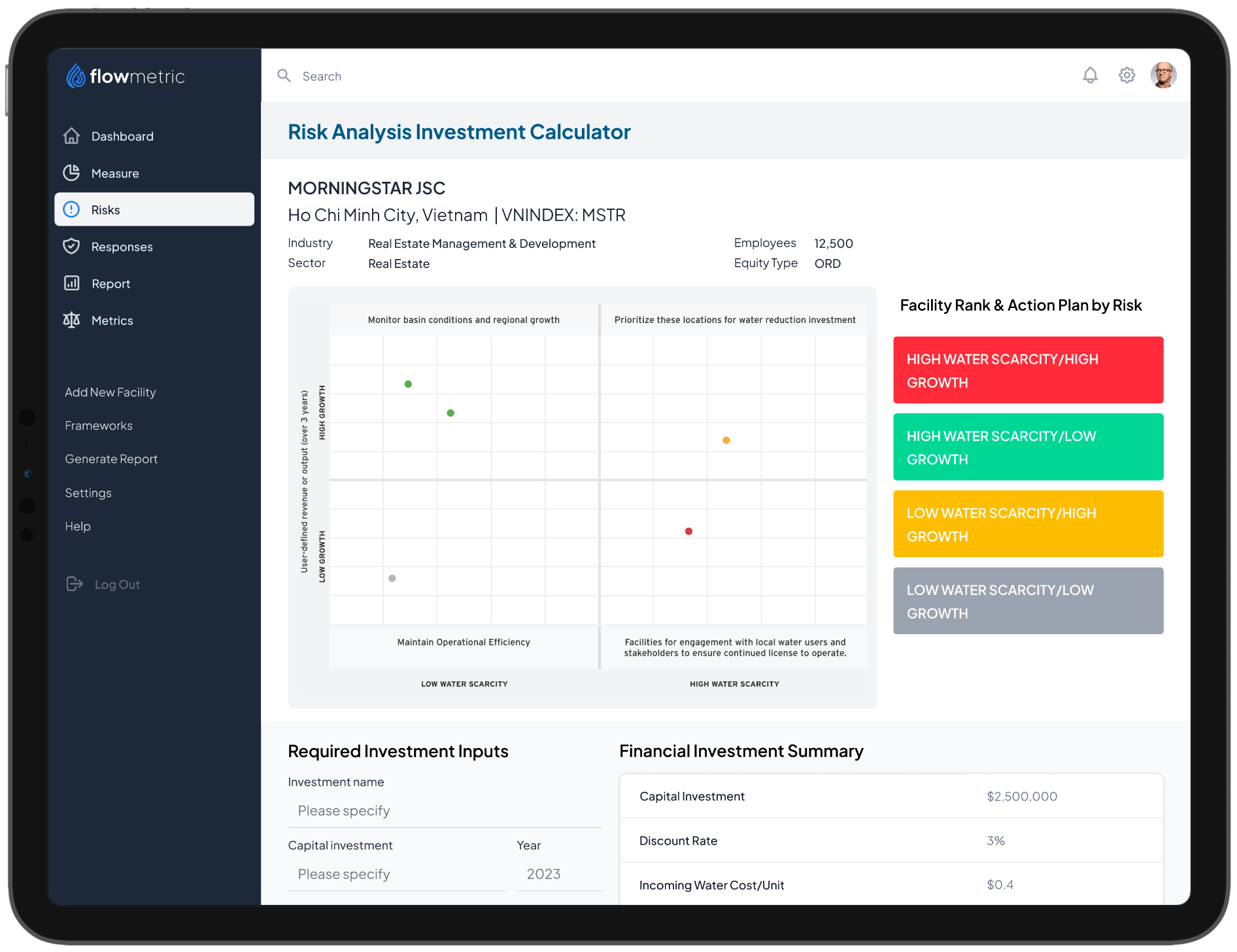This screenshot has width=1237, height=952.
Task: Click the Equity Type value ORD
Action: pos(828,263)
